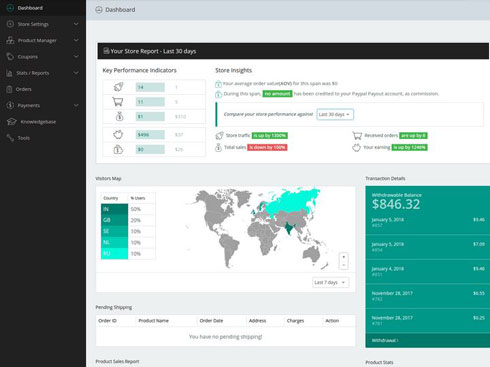Screen dimensions: 490x367
Task: Click the Payments dollar icon
Action: [10, 105]
